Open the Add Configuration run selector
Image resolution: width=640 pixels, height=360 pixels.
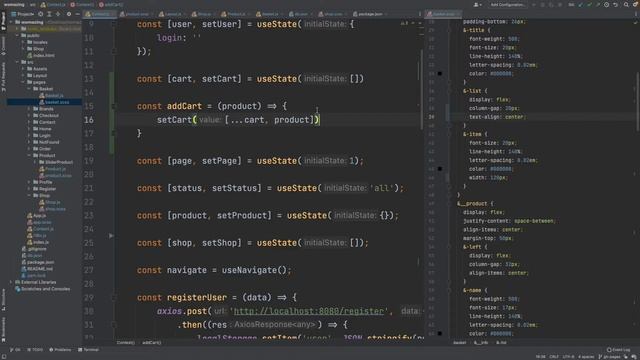pyautogui.click(x=507, y=5)
